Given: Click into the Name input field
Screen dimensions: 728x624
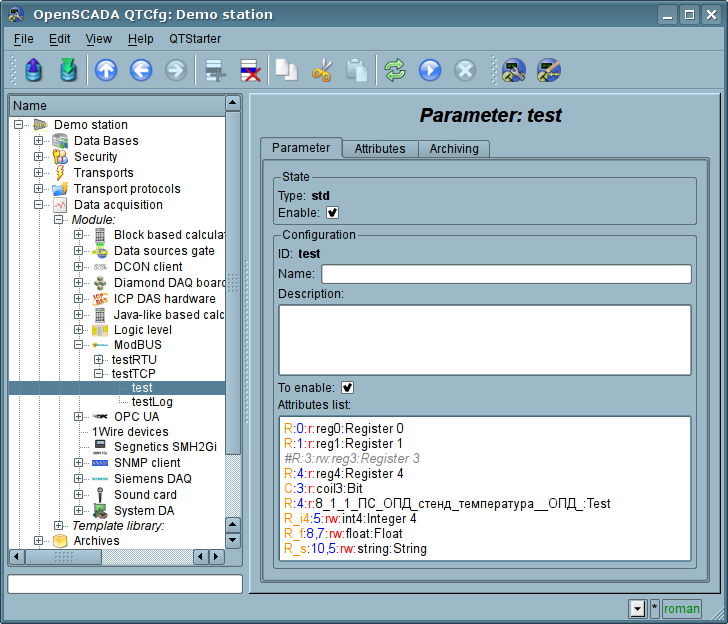Looking at the screenshot, I should coord(505,274).
